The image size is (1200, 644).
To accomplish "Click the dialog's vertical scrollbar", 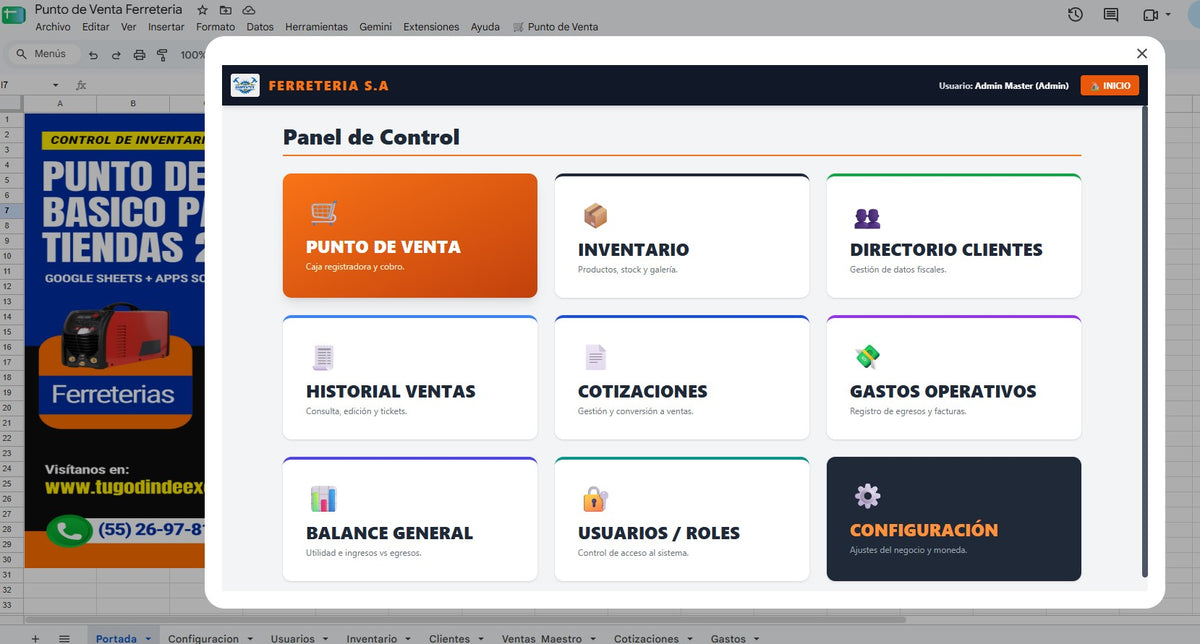I will point(1145,340).
